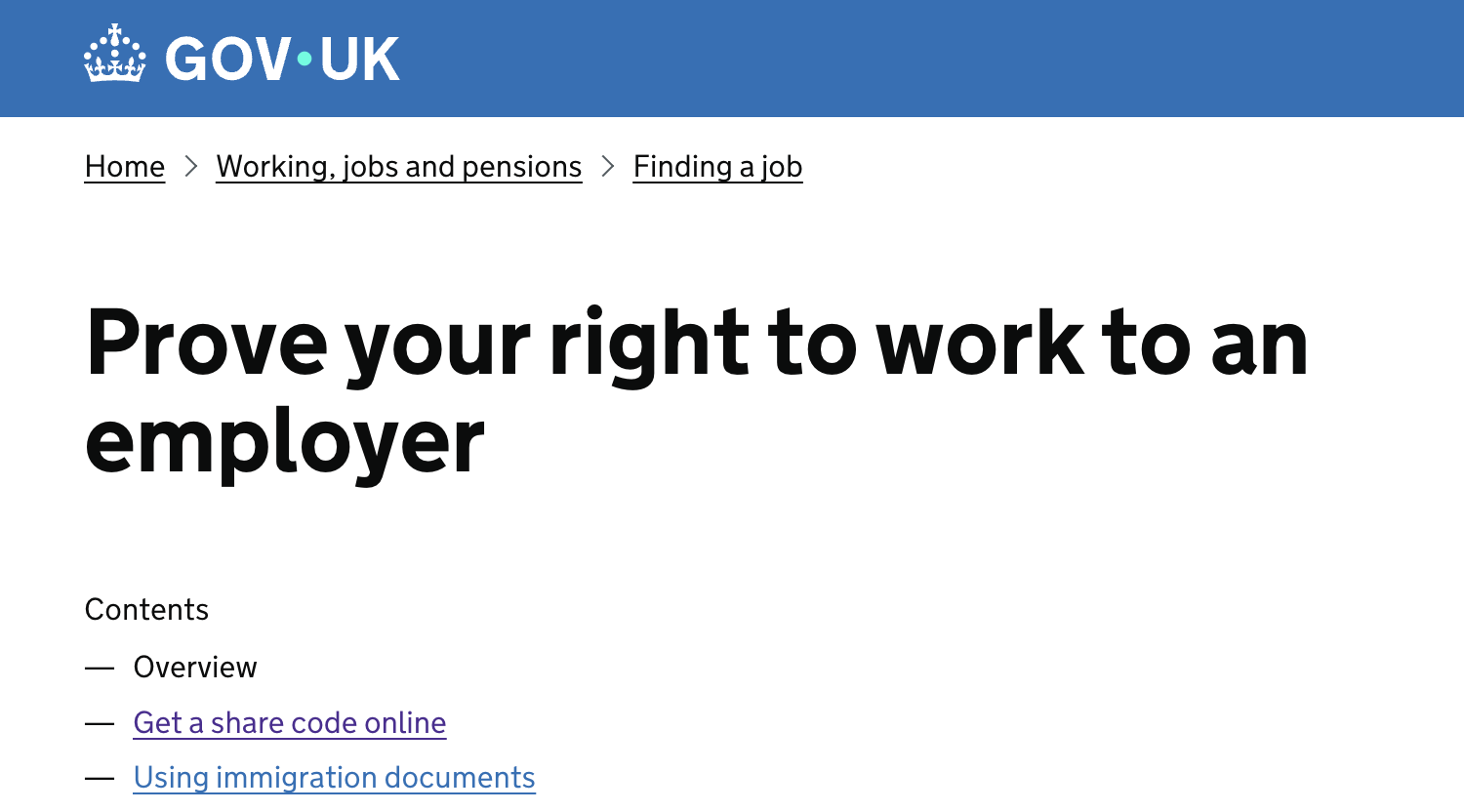The height and width of the screenshot is (812, 1464).
Task: Click the Contents label
Action: tap(146, 610)
